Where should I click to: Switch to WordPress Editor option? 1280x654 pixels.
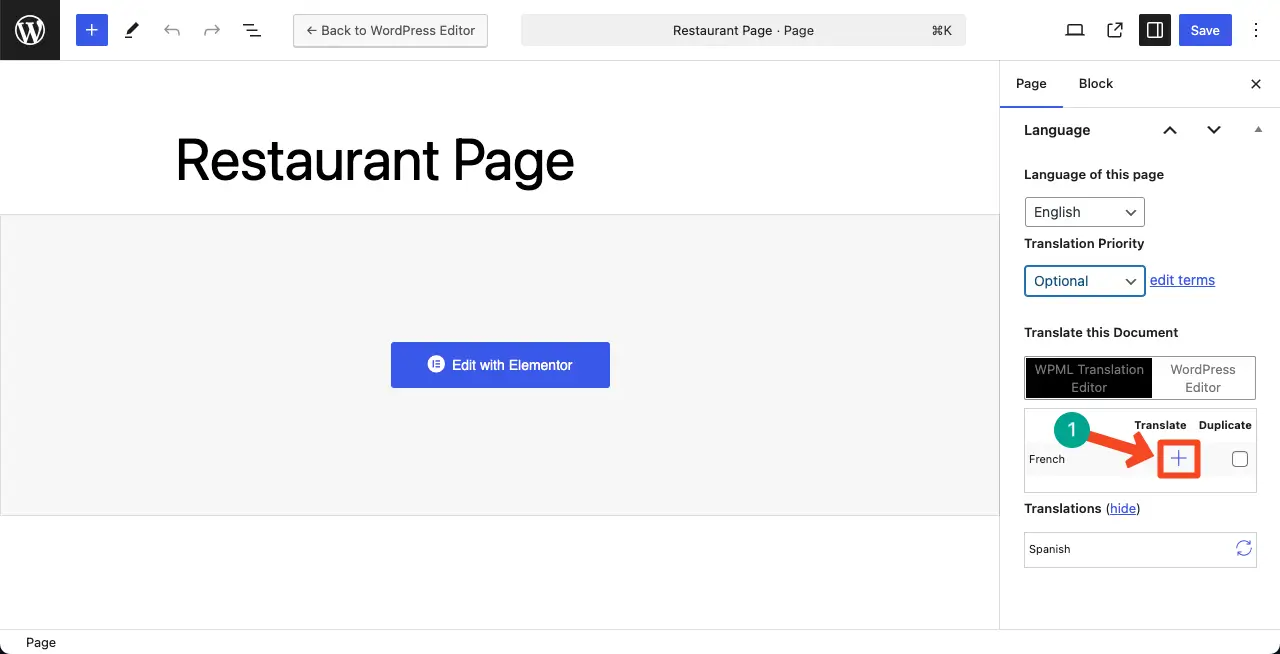pyautogui.click(x=1203, y=378)
